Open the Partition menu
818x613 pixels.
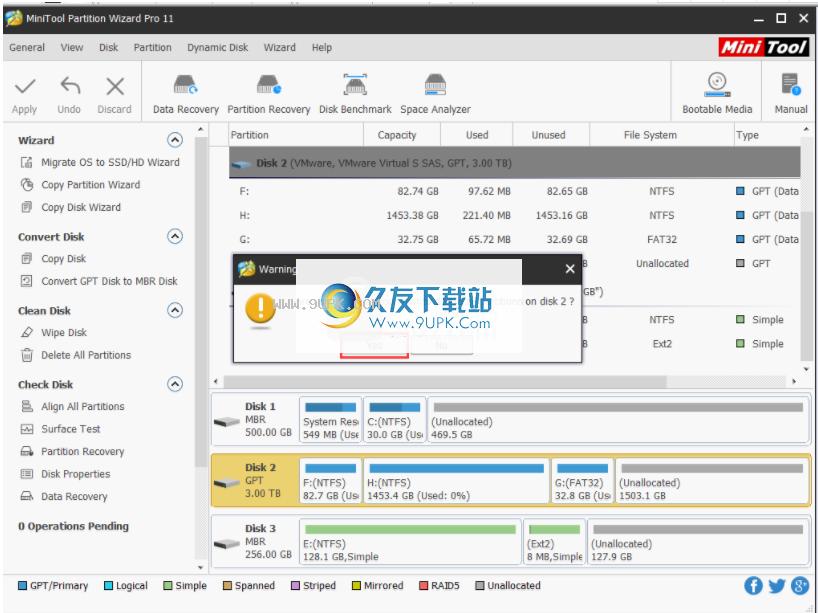click(x=152, y=47)
